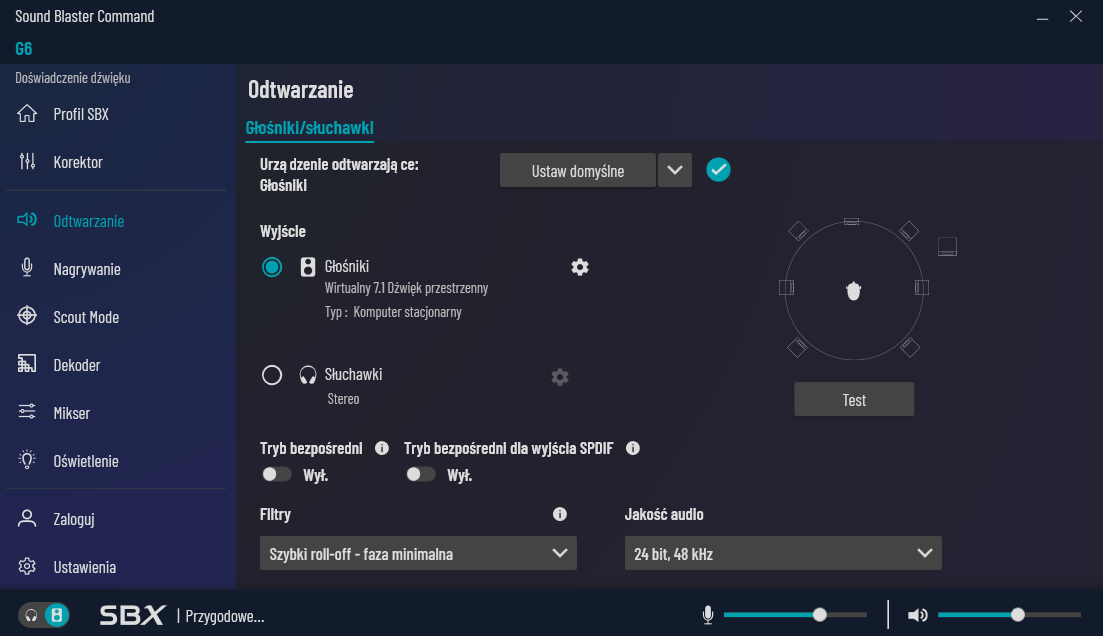This screenshot has height=636, width=1103.
Task: Mute output via bottom bar speaker icon
Action: click(917, 615)
